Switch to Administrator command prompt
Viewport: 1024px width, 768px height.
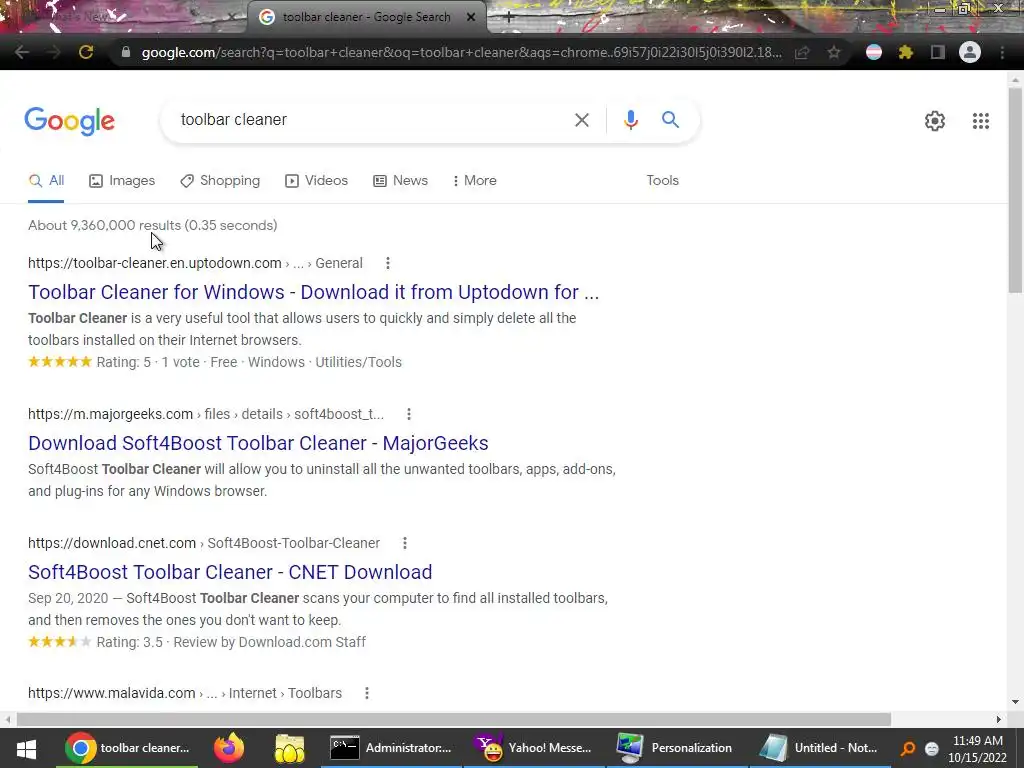point(391,748)
